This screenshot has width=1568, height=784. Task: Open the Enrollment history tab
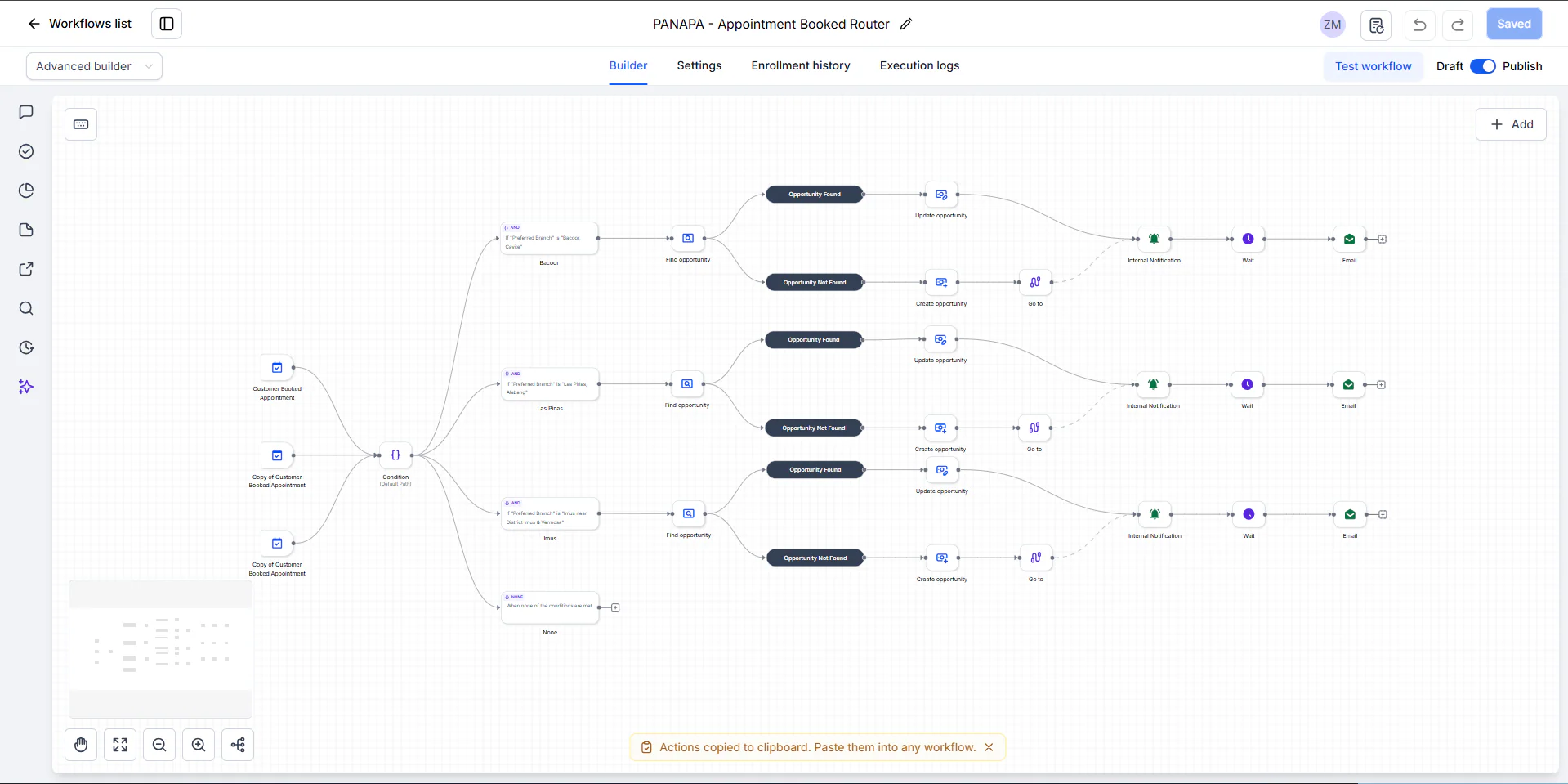[x=801, y=65]
